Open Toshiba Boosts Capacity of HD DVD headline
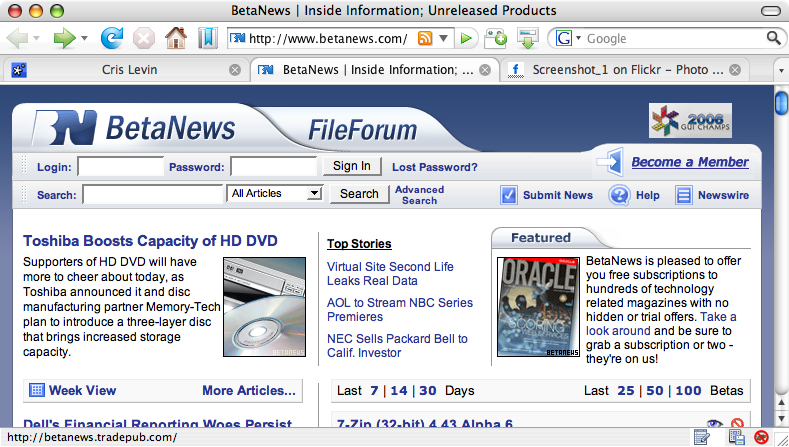Image resolution: width=789 pixels, height=447 pixels. [150, 241]
